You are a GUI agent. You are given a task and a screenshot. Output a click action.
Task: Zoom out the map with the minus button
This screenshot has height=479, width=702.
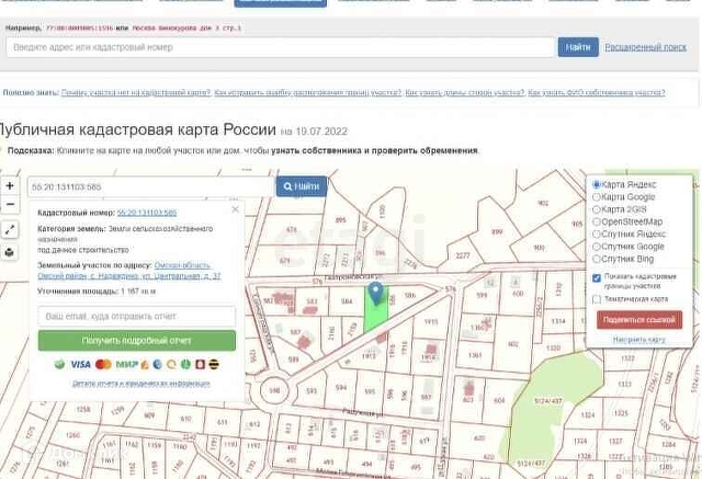tap(10, 205)
